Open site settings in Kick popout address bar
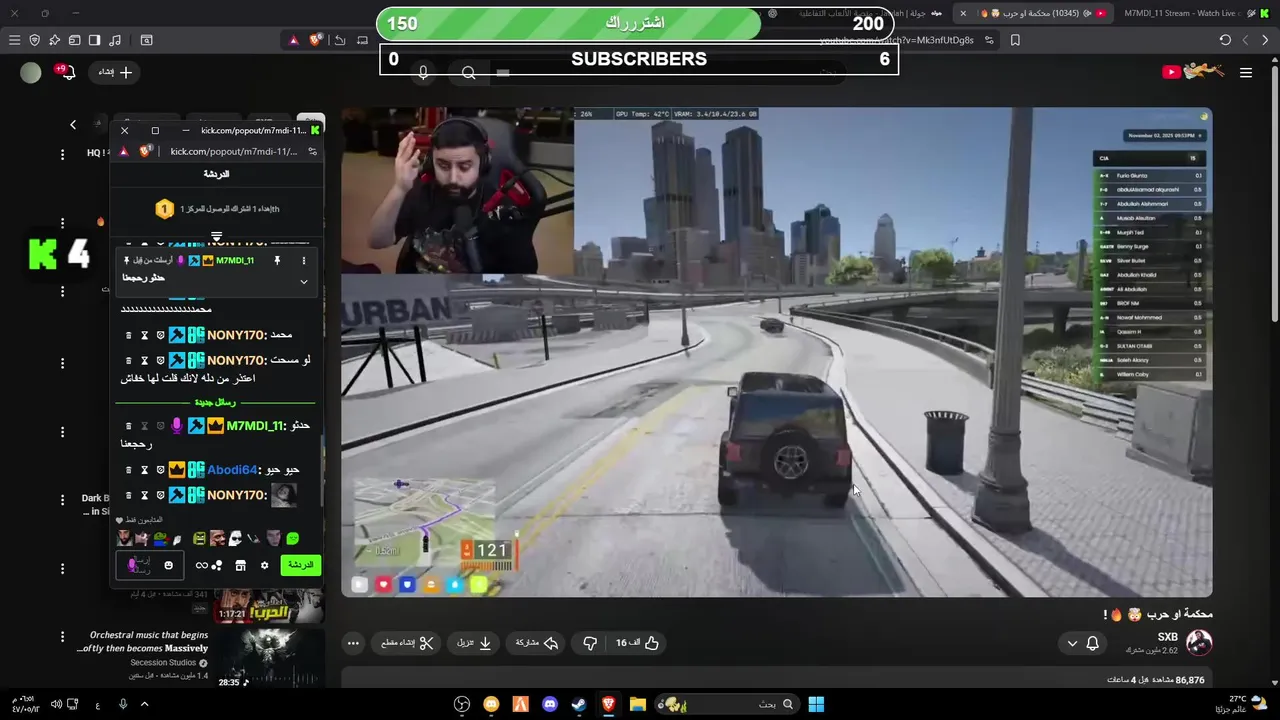1280x720 pixels. 312,152
